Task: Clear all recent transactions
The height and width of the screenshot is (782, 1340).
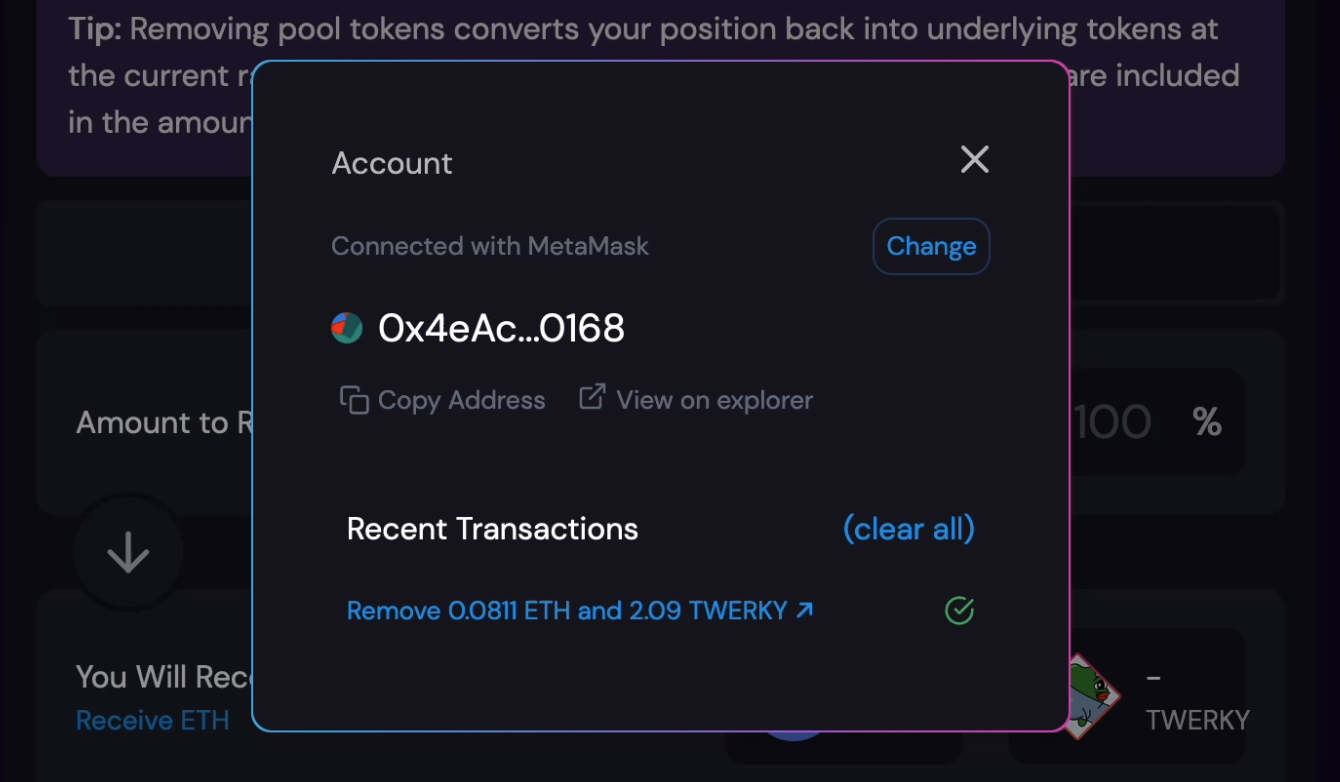Action: tap(908, 529)
